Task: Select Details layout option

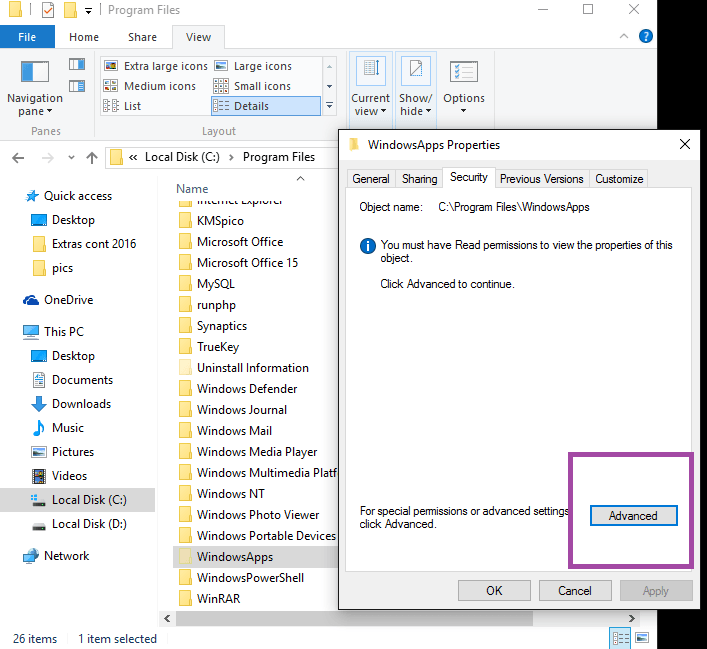Action: 266,106
